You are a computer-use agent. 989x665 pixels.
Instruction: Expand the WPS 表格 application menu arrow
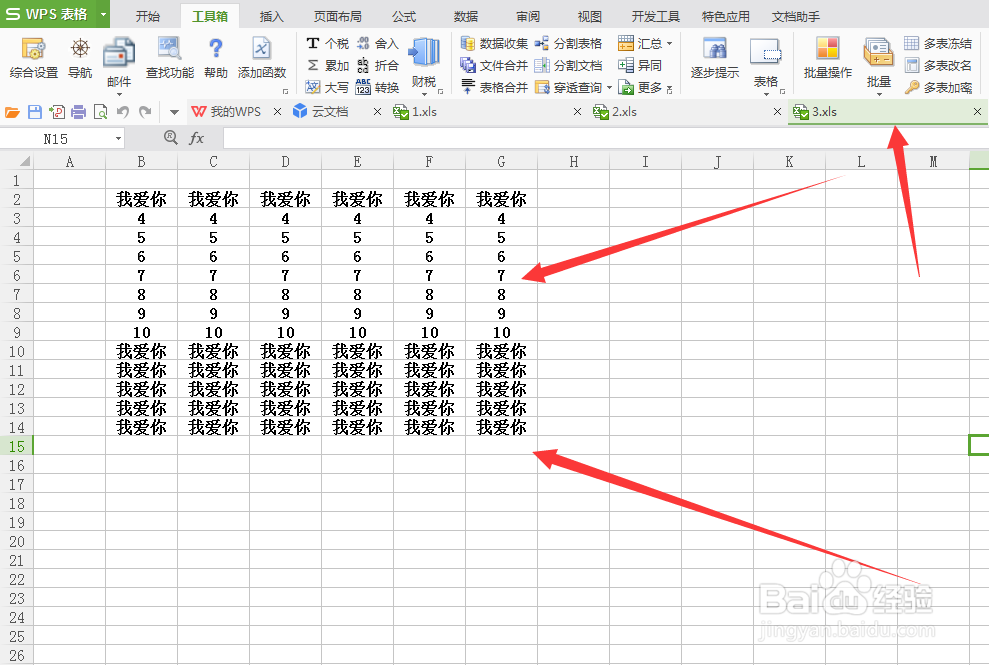(103, 14)
